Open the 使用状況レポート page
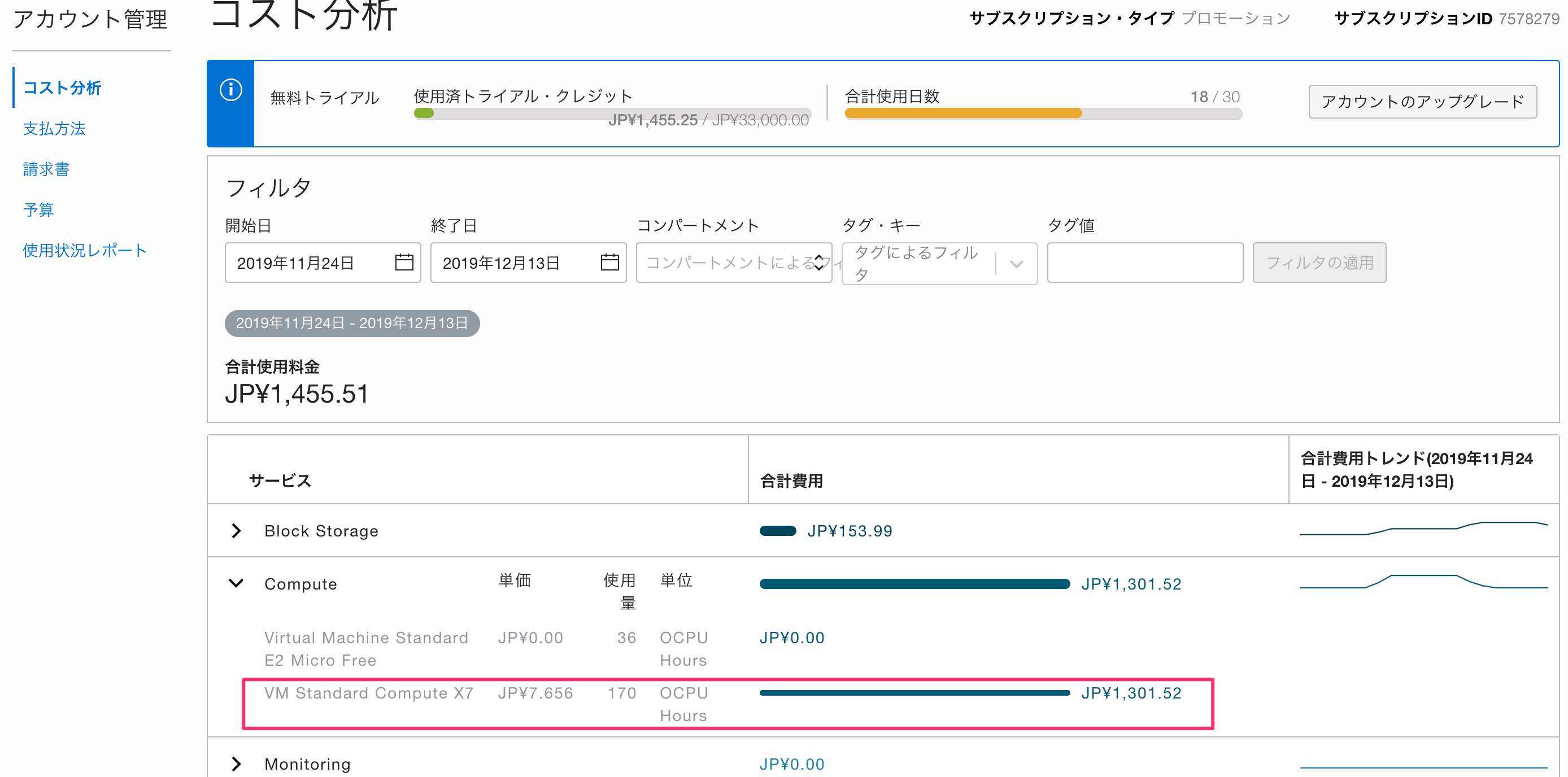Screen dimensions: 1568x777 pyautogui.click(x=84, y=250)
